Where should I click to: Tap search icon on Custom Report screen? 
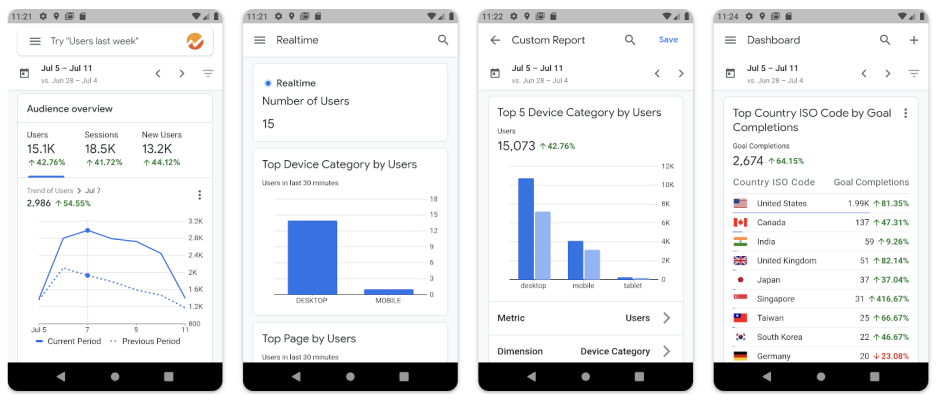point(630,40)
